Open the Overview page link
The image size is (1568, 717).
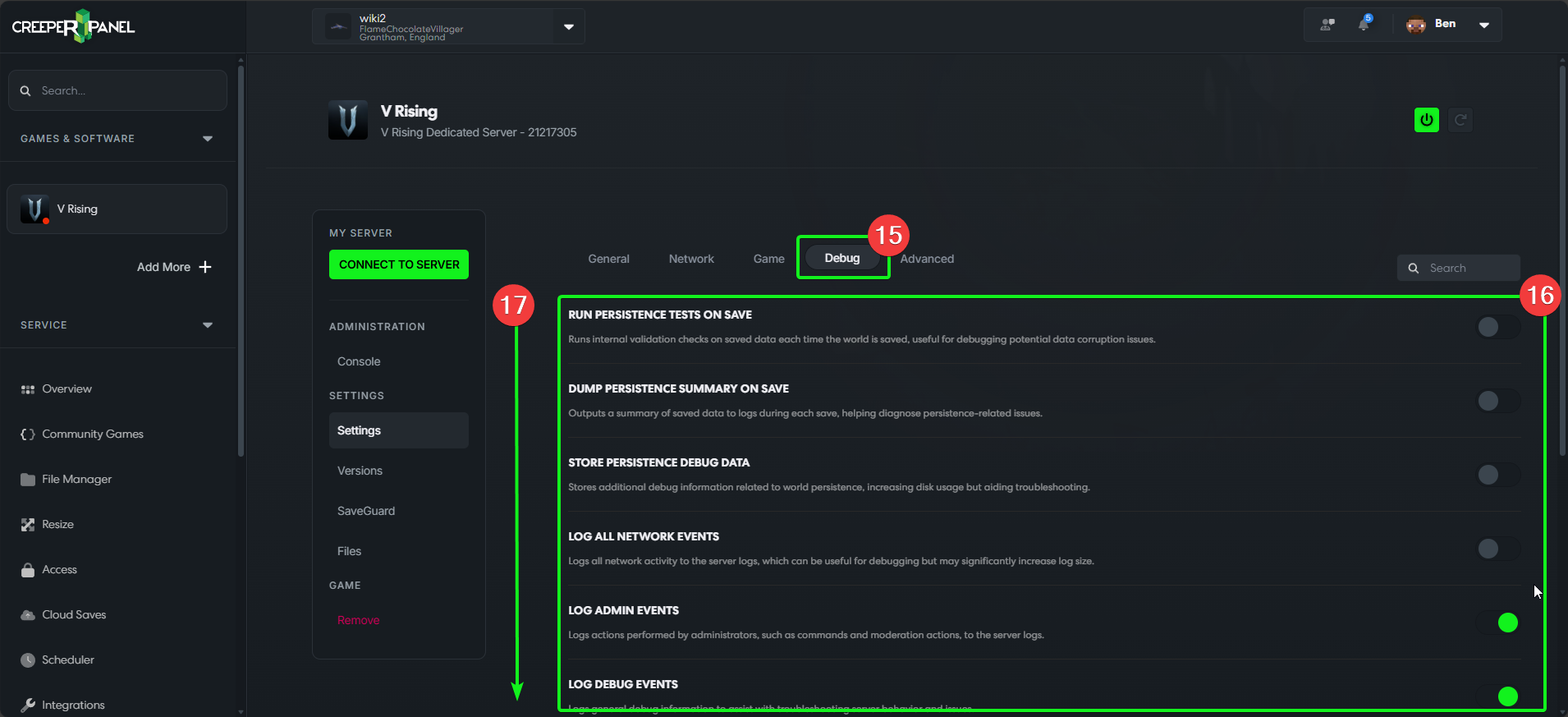67,389
